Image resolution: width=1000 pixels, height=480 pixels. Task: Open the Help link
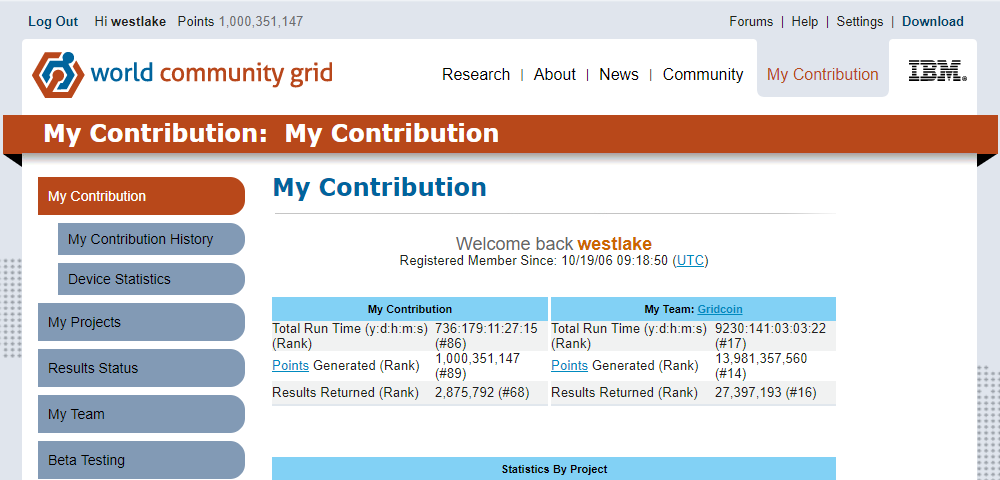tap(804, 22)
